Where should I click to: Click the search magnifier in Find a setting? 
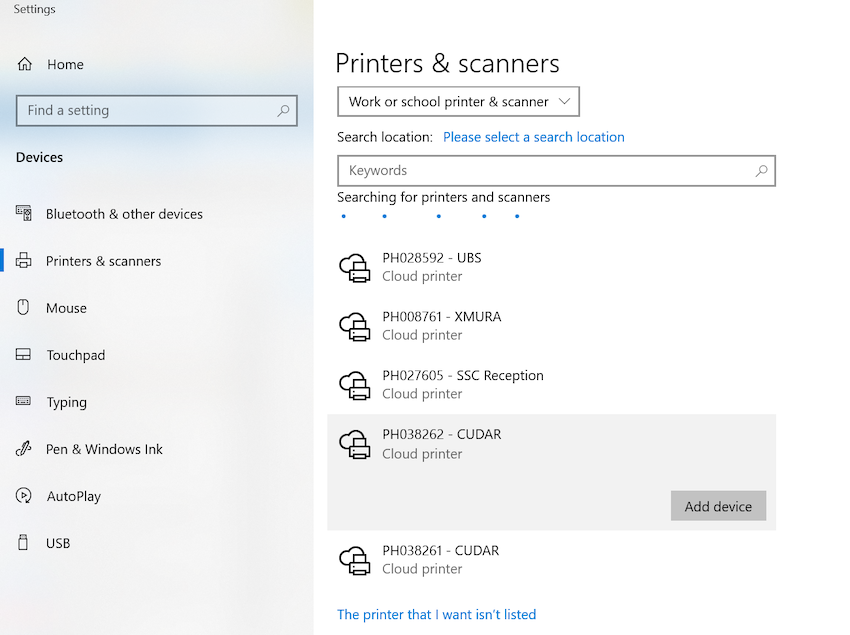[x=283, y=111]
